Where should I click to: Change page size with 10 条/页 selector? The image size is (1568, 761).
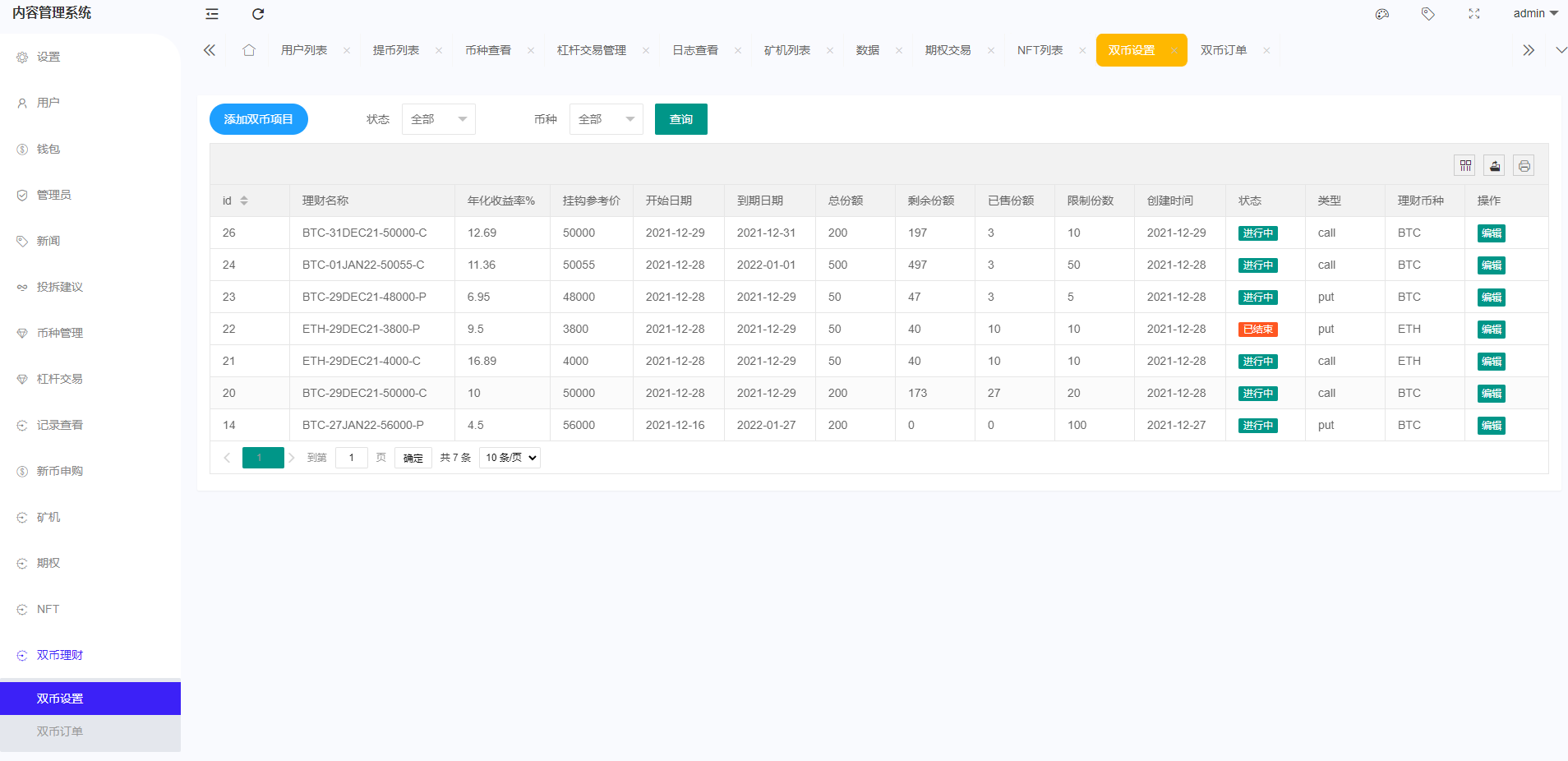[x=509, y=458]
